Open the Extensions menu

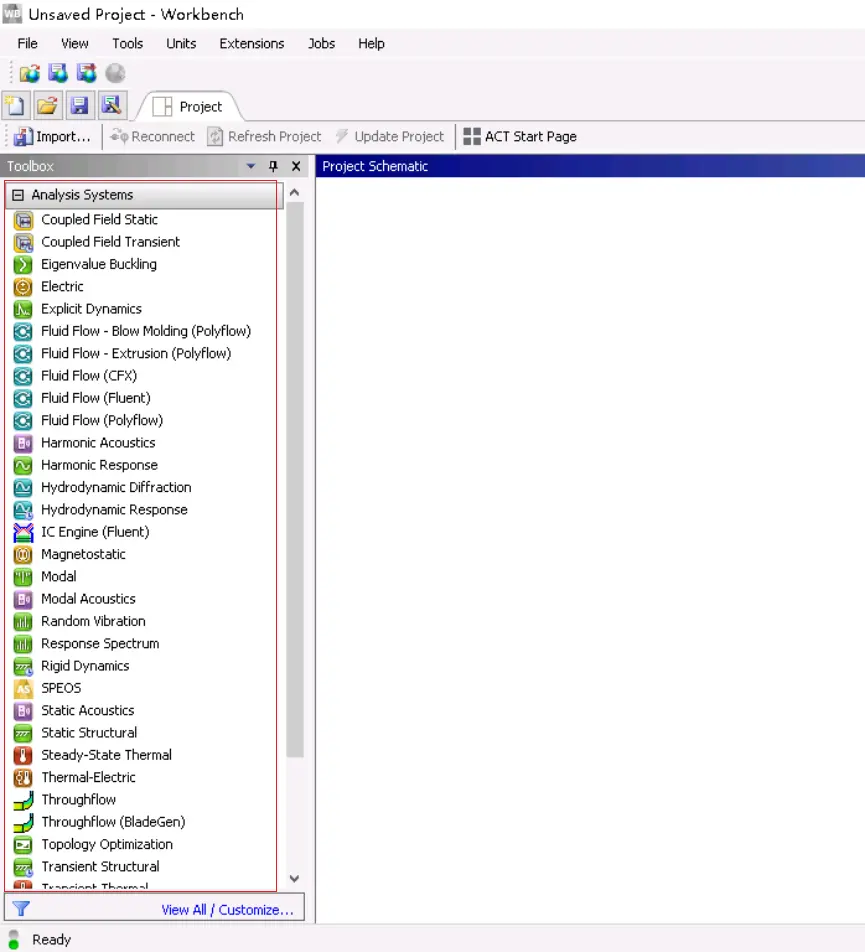coord(252,44)
